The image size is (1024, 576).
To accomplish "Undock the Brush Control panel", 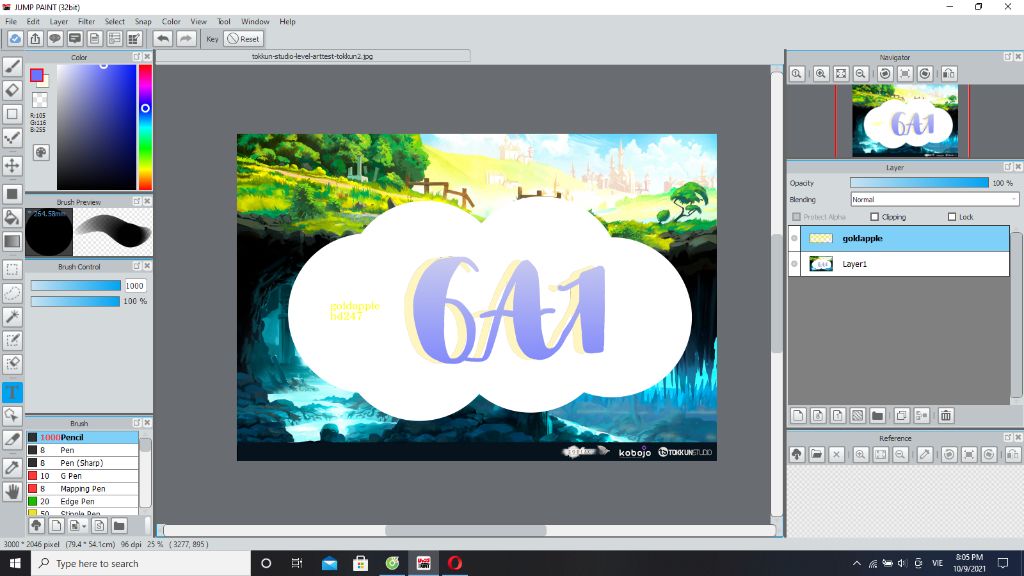I will [136, 266].
